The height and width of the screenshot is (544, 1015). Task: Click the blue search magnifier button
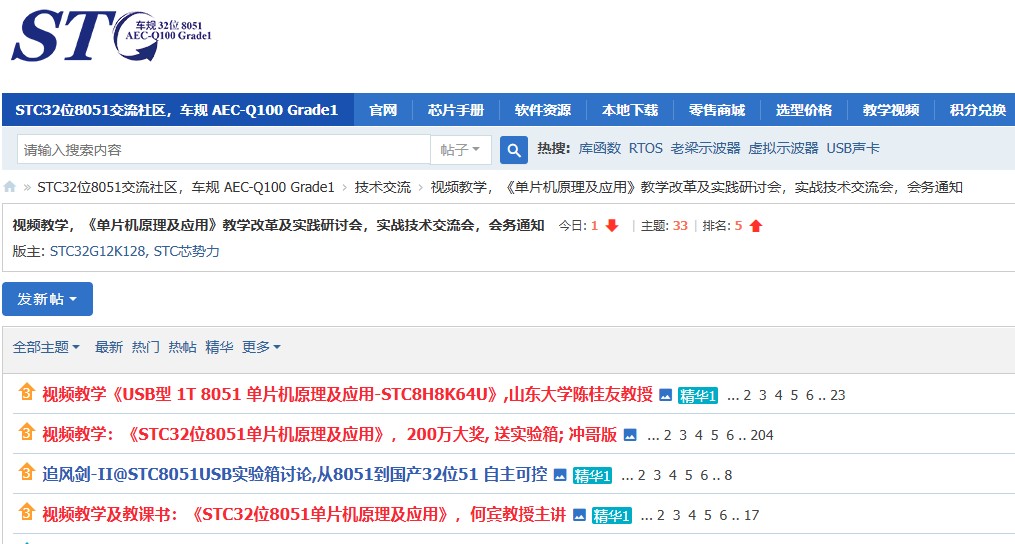[513, 150]
